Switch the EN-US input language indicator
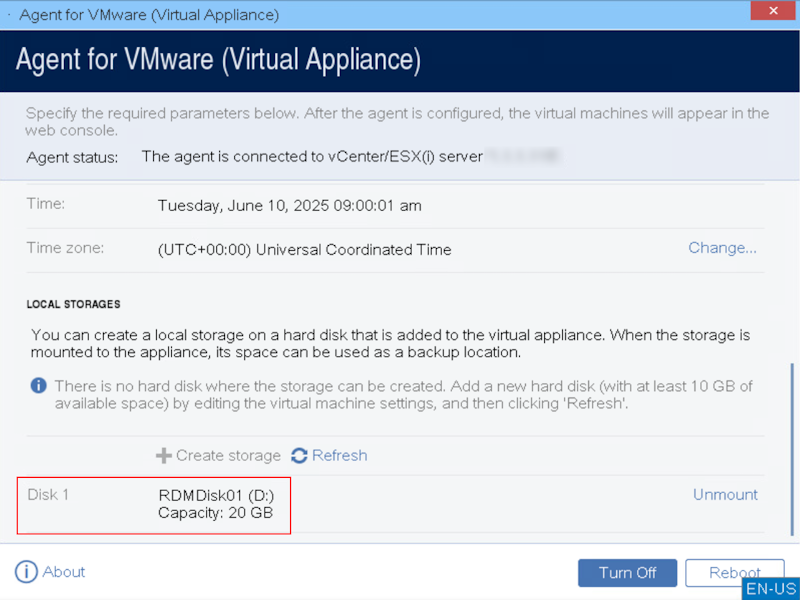This screenshot has height=600, width=800. 770,588
